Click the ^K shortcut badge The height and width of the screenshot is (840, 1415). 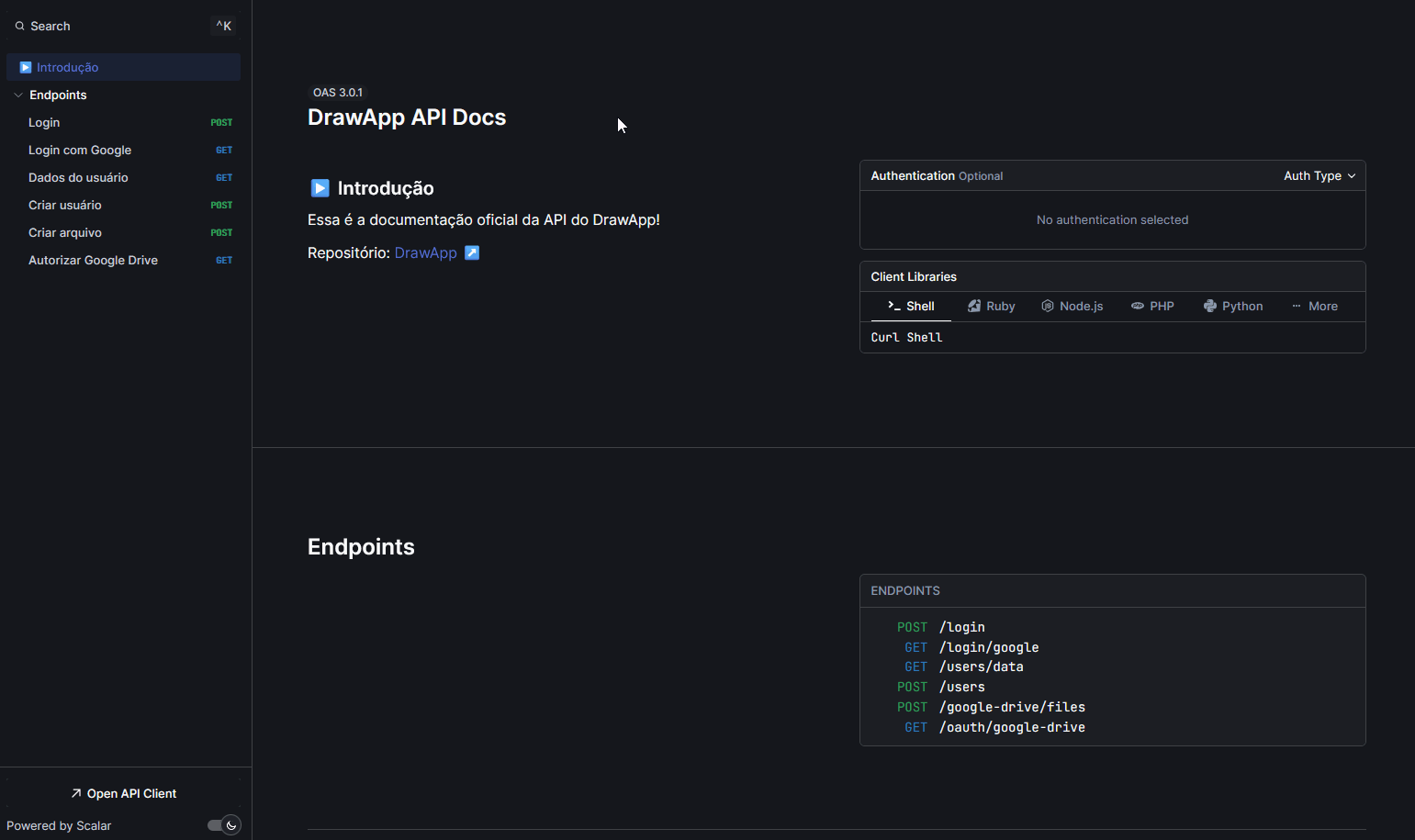[x=224, y=26]
